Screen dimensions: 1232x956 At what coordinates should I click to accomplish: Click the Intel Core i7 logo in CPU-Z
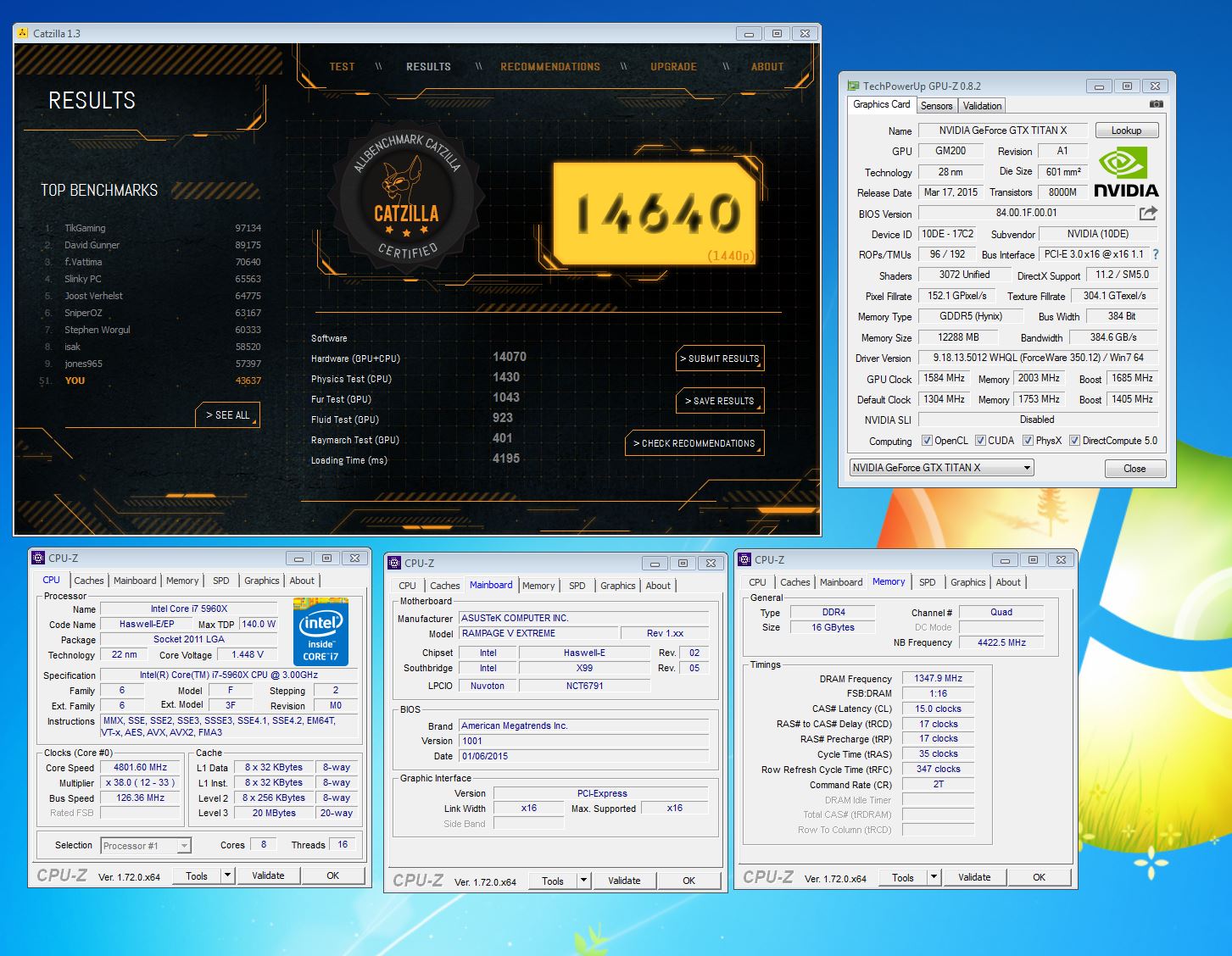tap(321, 631)
